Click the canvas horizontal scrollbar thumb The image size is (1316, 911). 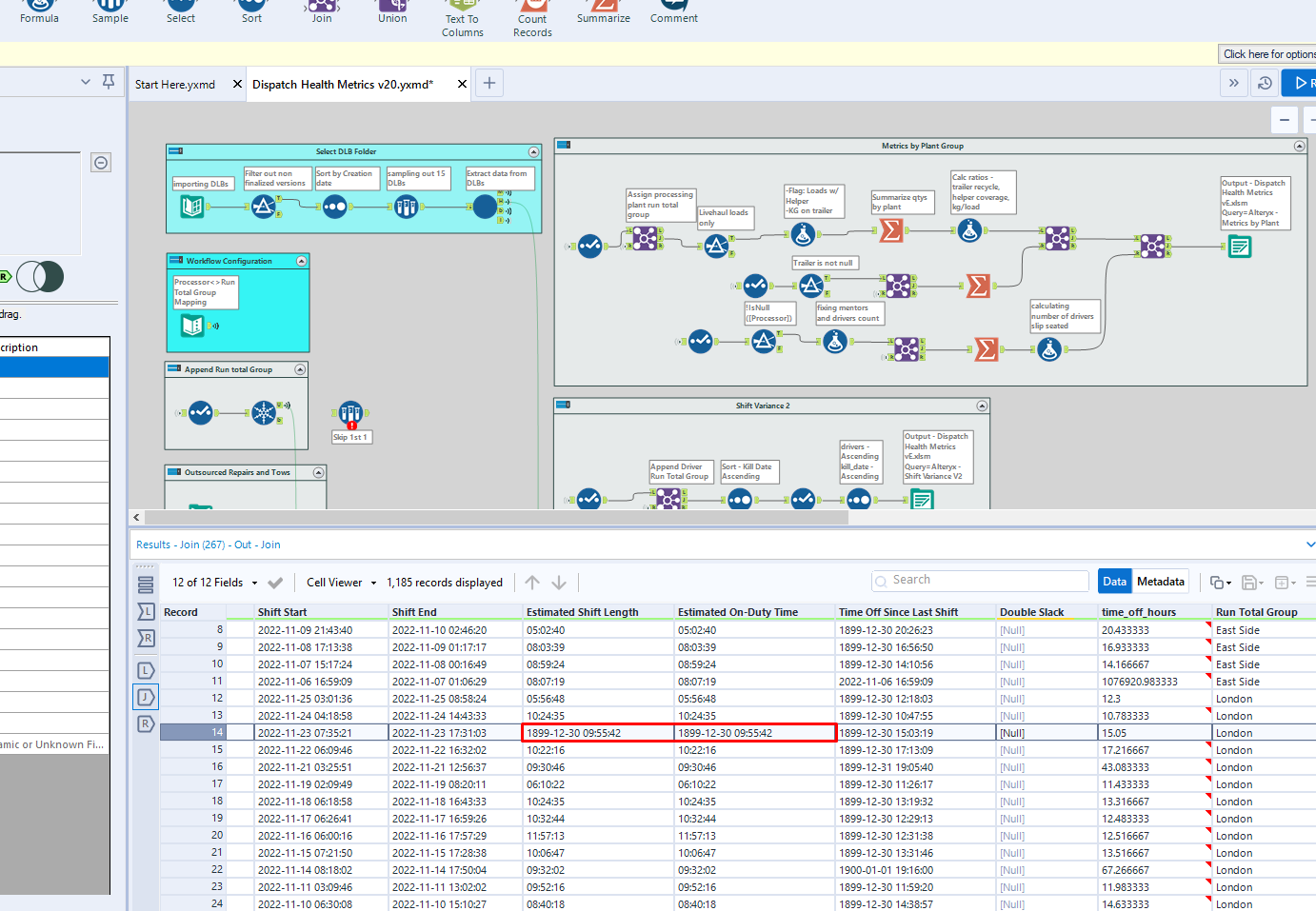[495, 518]
